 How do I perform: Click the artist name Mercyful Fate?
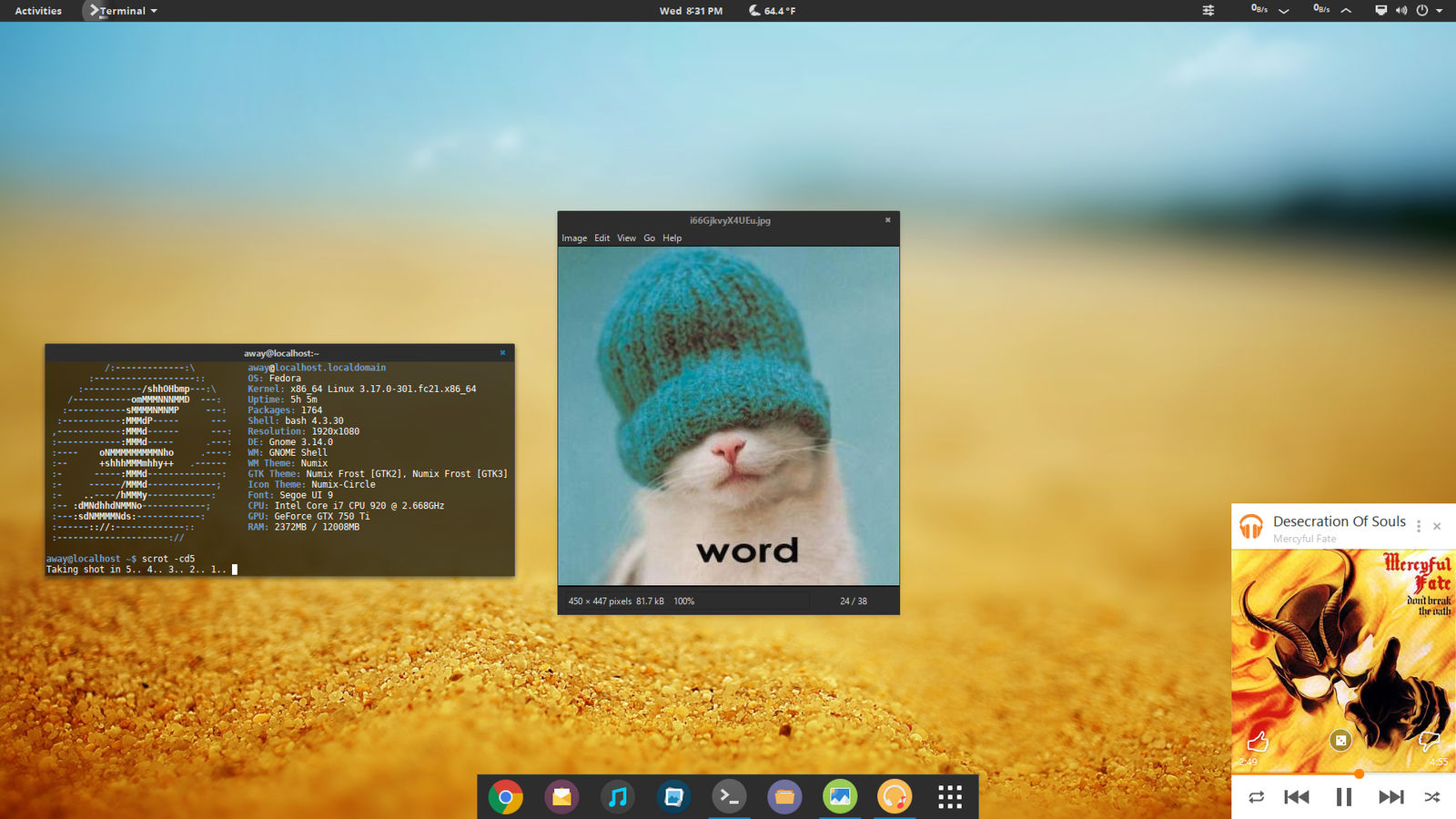(x=1305, y=539)
